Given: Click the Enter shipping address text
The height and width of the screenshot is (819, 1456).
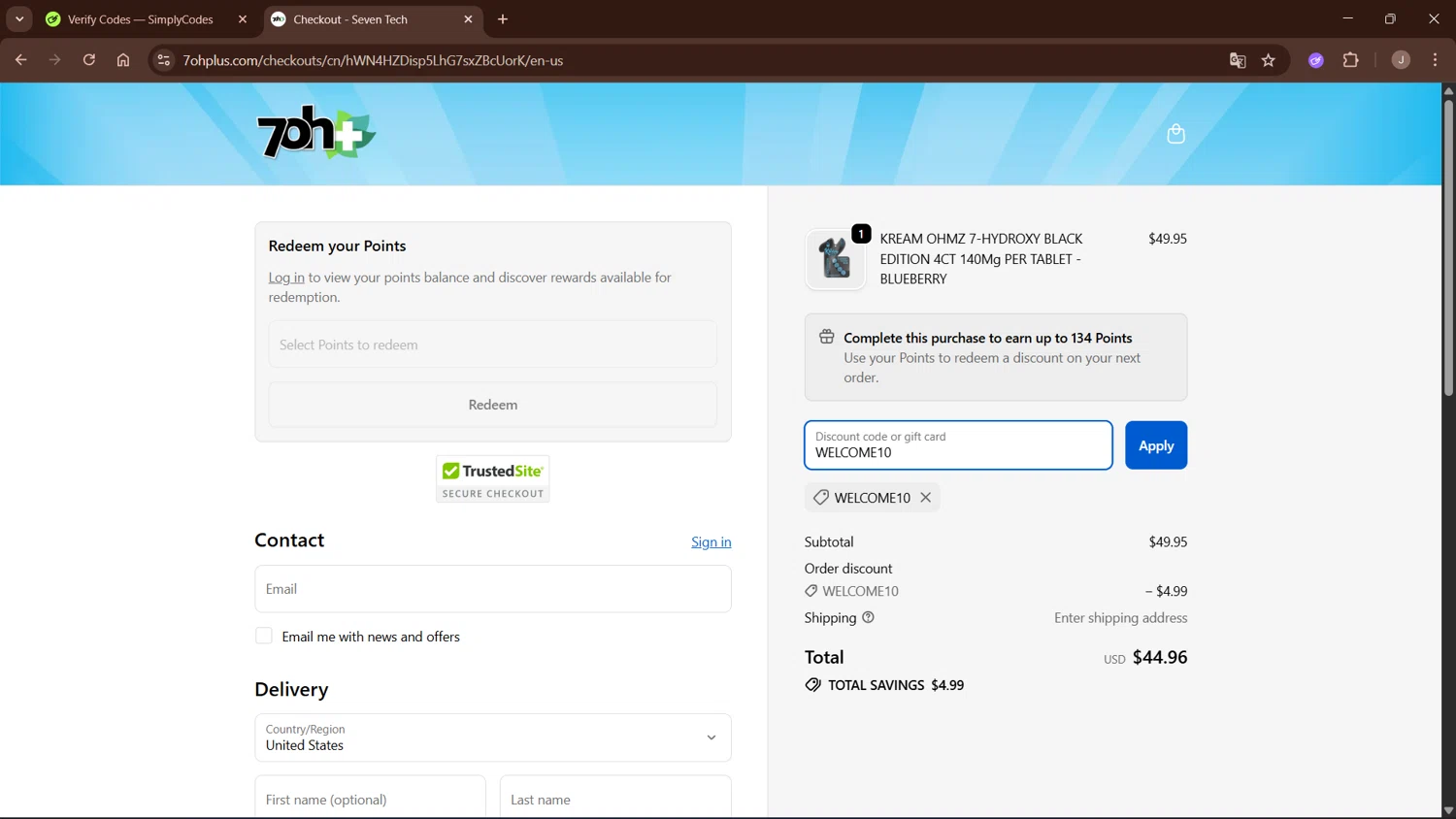Looking at the screenshot, I should [x=1121, y=617].
